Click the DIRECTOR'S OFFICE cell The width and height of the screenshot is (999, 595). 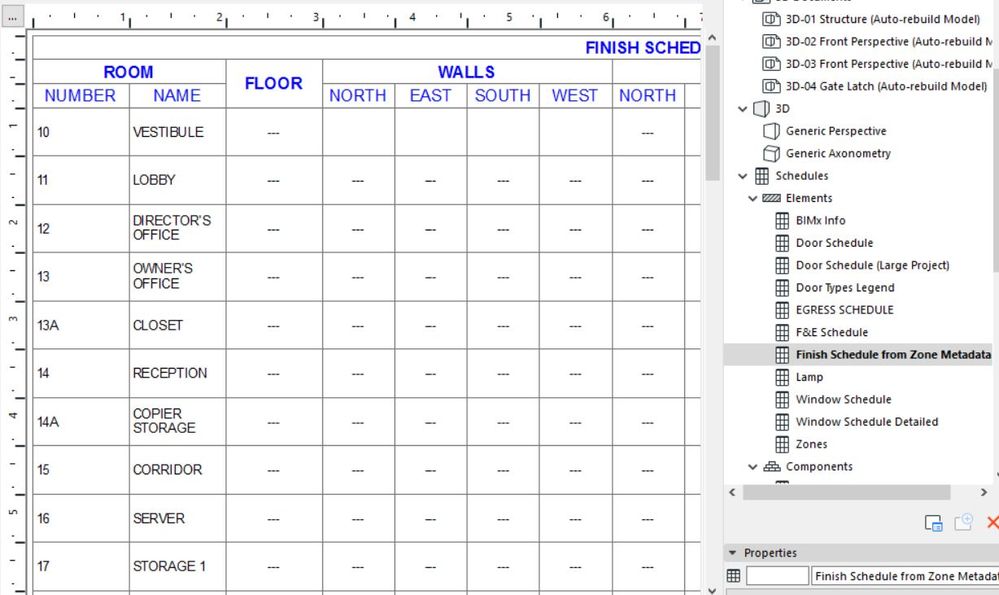coord(177,228)
